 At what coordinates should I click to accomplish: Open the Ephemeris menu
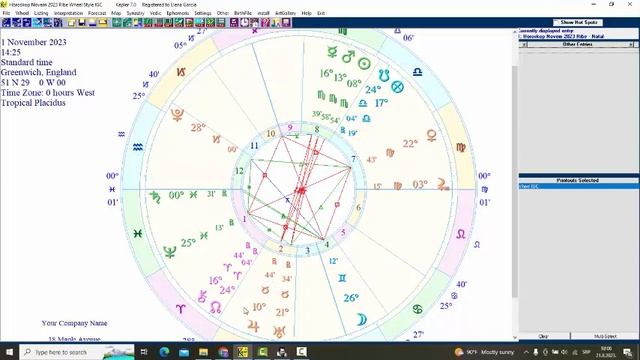click(178, 13)
